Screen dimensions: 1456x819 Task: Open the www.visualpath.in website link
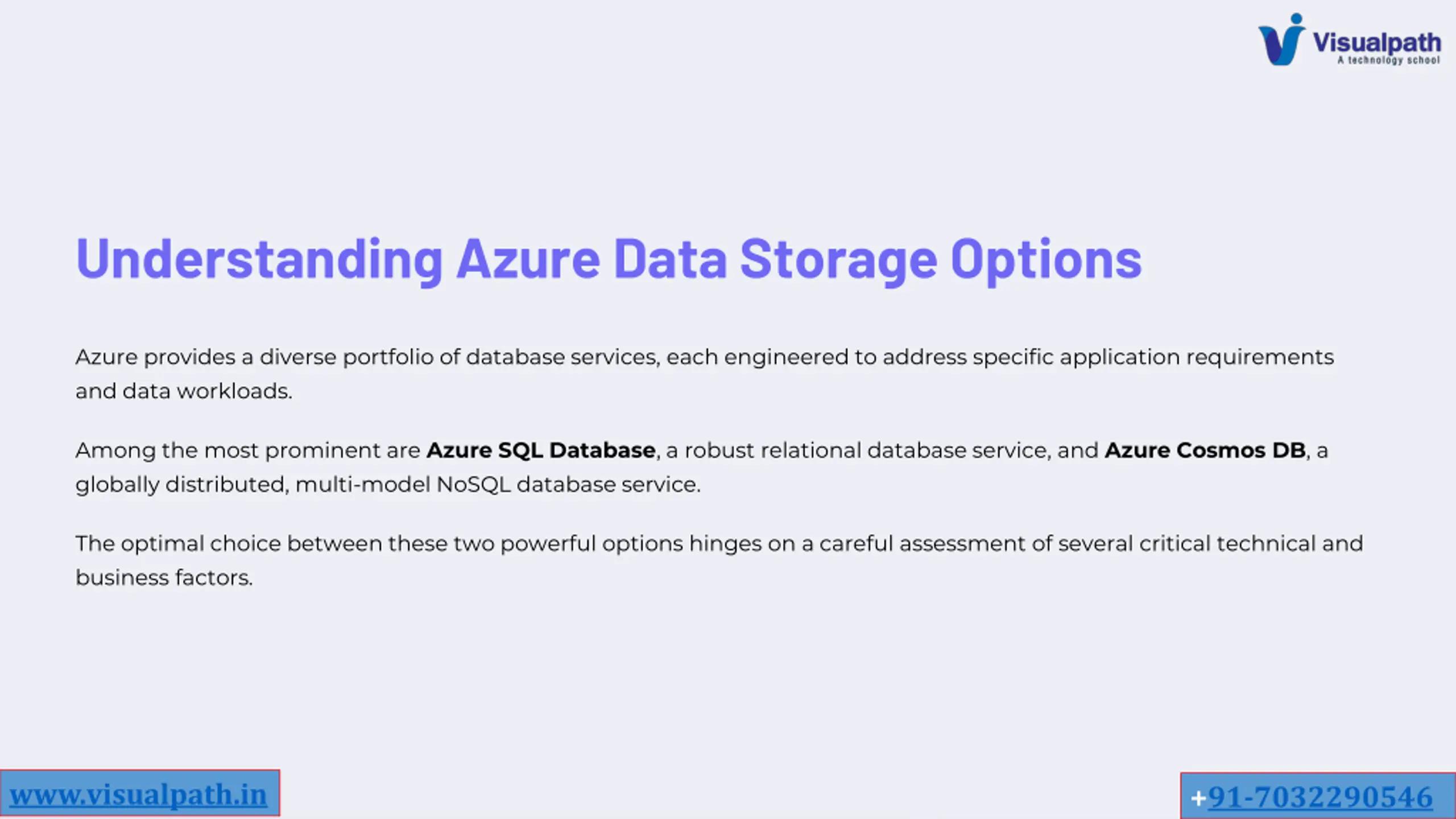coord(138,795)
